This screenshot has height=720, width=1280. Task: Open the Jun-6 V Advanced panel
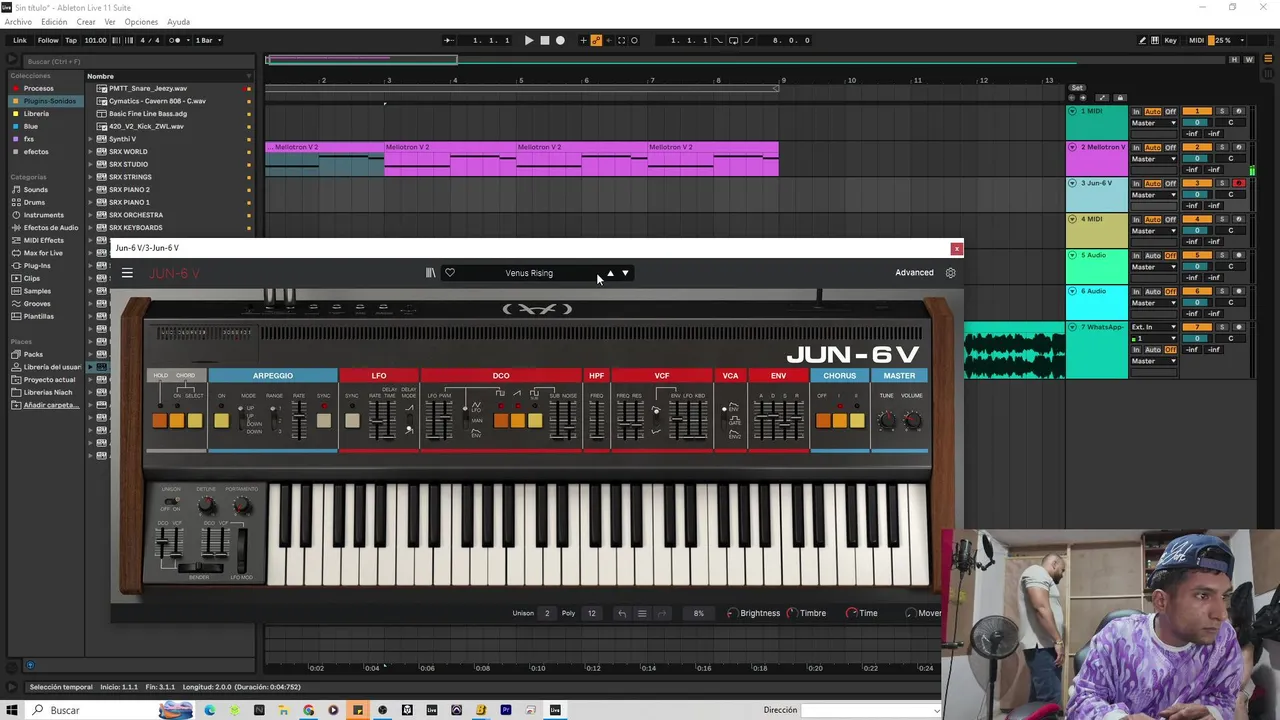[x=914, y=273]
